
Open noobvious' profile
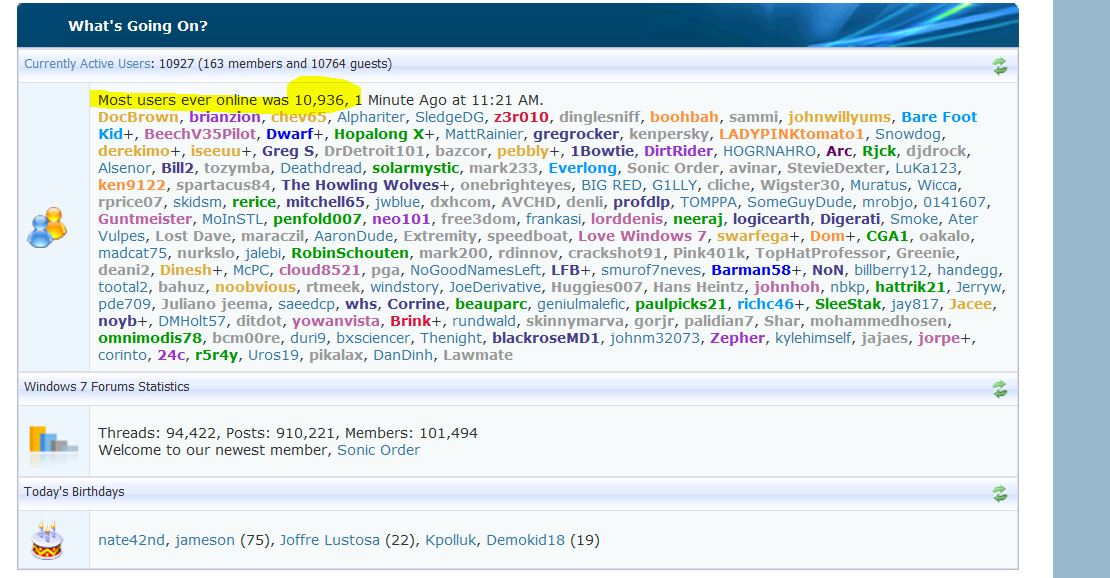point(256,287)
